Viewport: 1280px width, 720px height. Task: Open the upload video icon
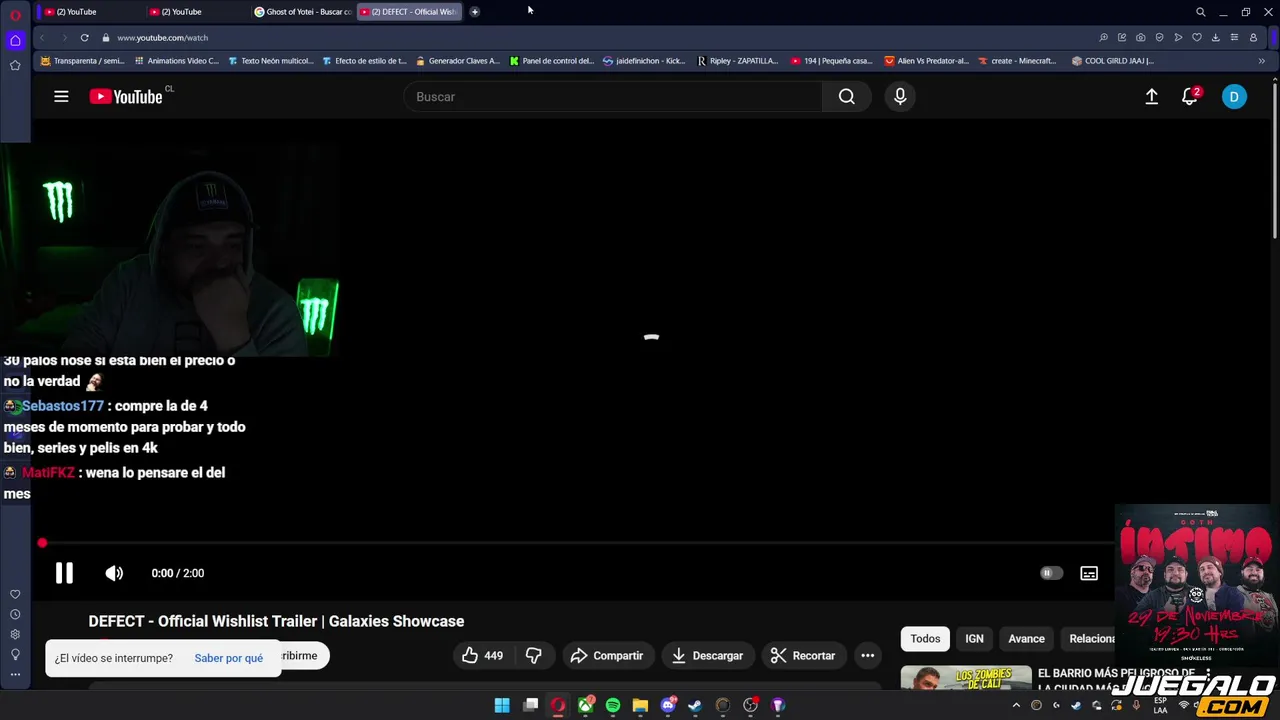(1152, 96)
